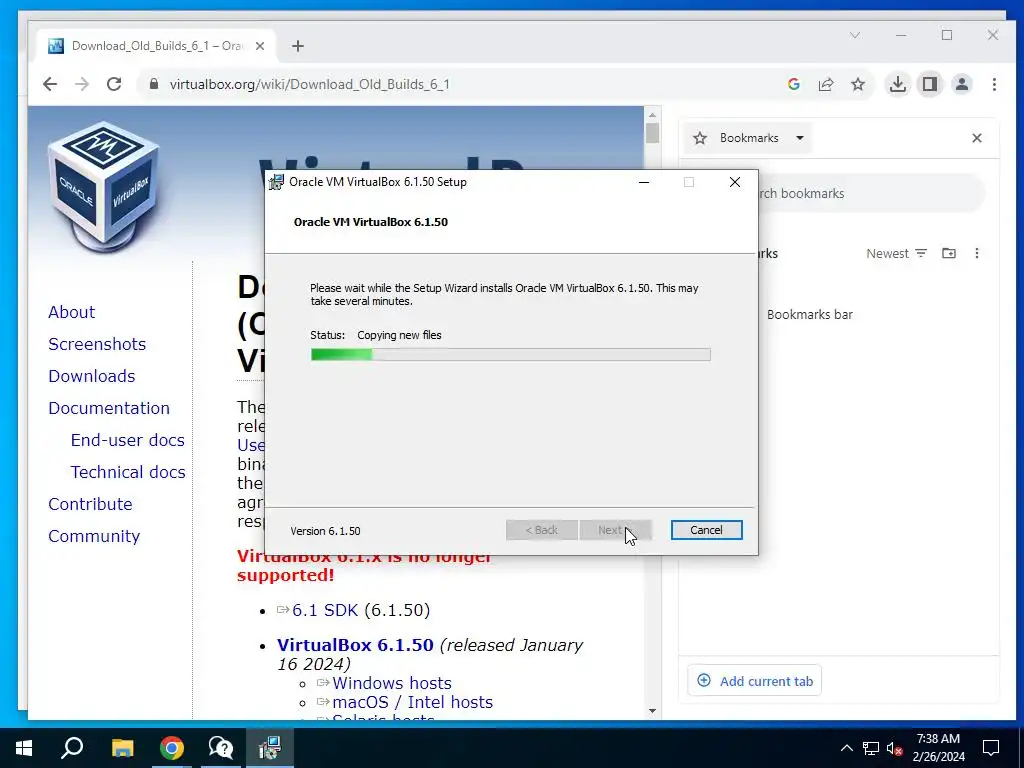Open the Windows hosts download link
Viewport: 1024px width, 768px height.
click(392, 683)
